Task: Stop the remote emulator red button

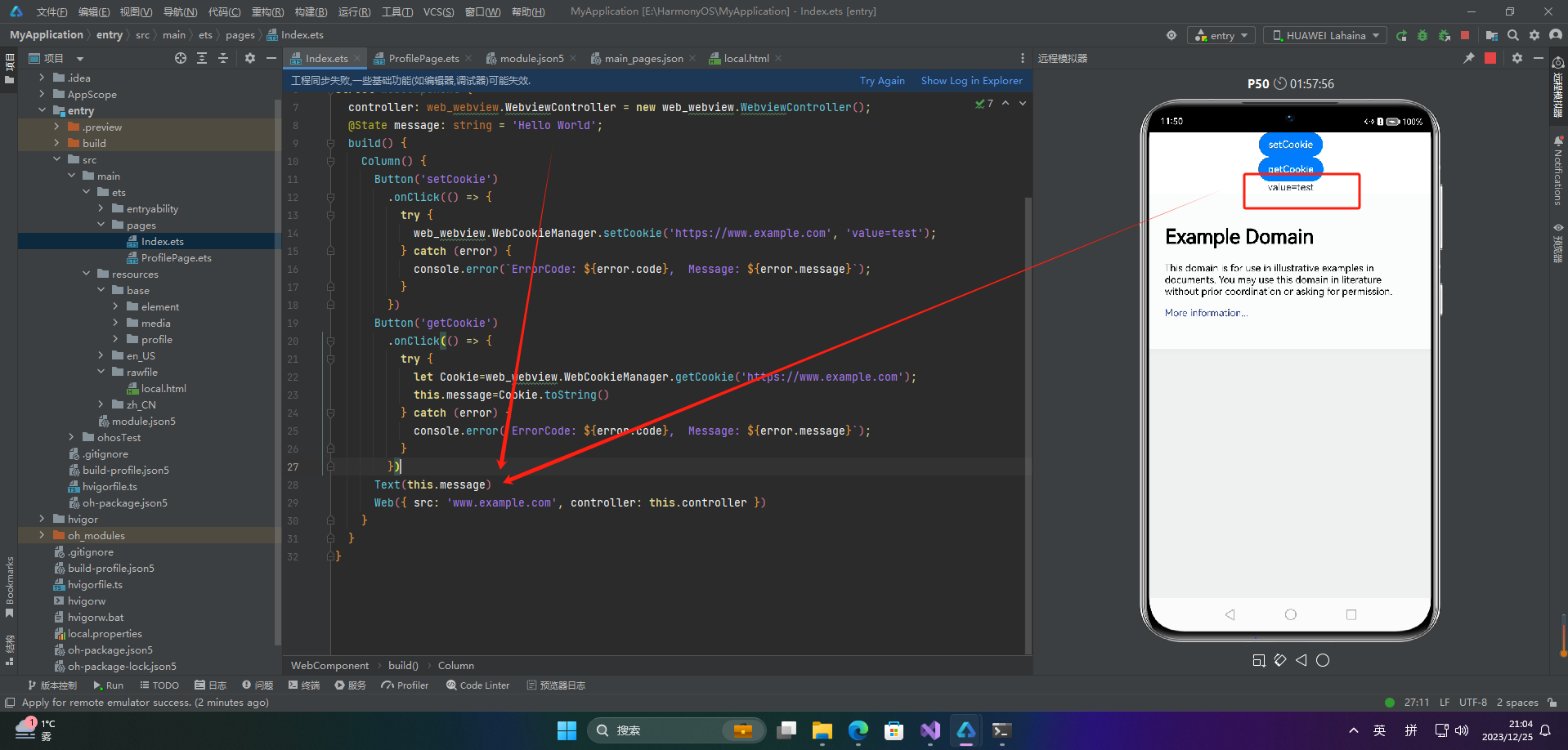Action: pyautogui.click(x=1490, y=58)
